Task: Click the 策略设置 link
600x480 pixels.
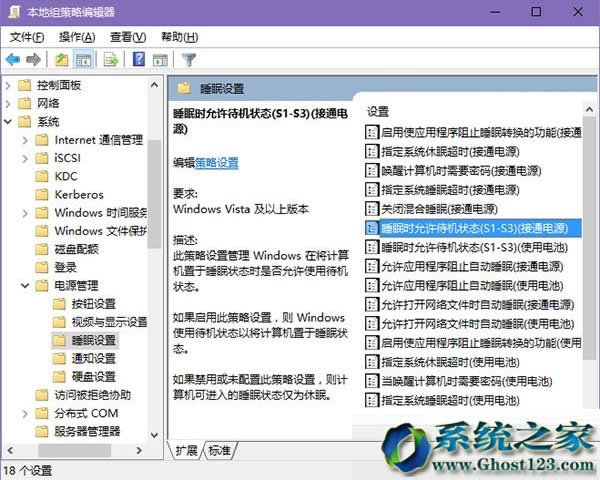Action: click(217, 163)
